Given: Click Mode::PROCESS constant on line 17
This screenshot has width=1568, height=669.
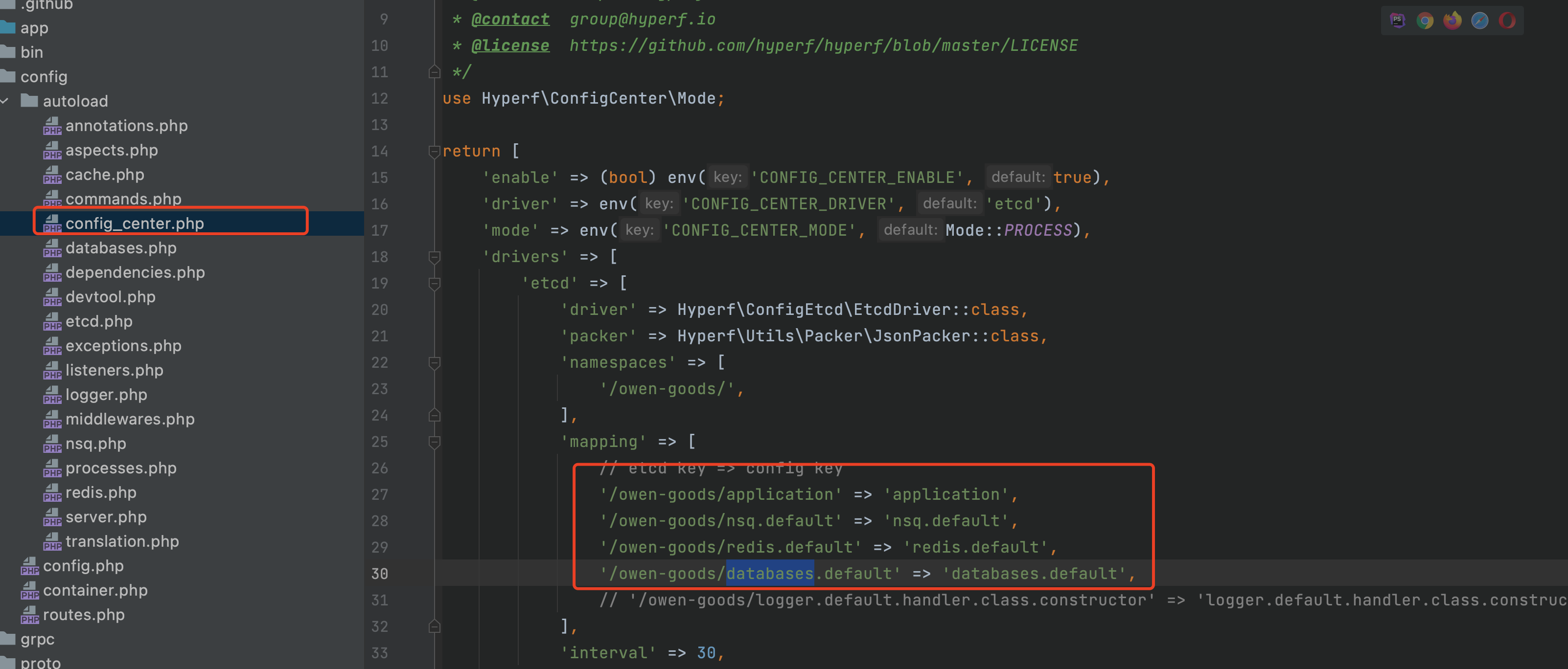Looking at the screenshot, I should point(1009,230).
